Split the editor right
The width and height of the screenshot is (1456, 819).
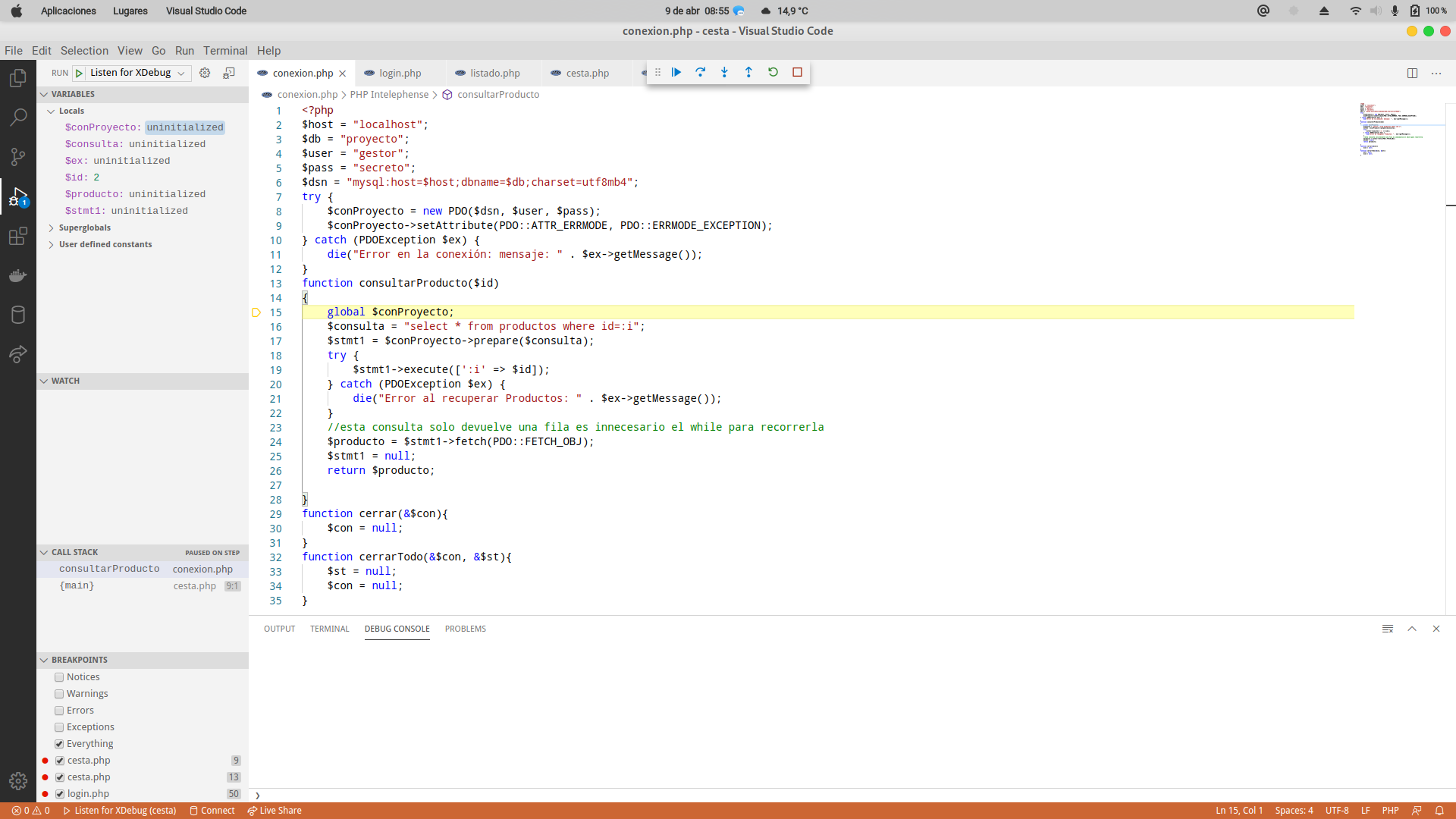point(1412,74)
